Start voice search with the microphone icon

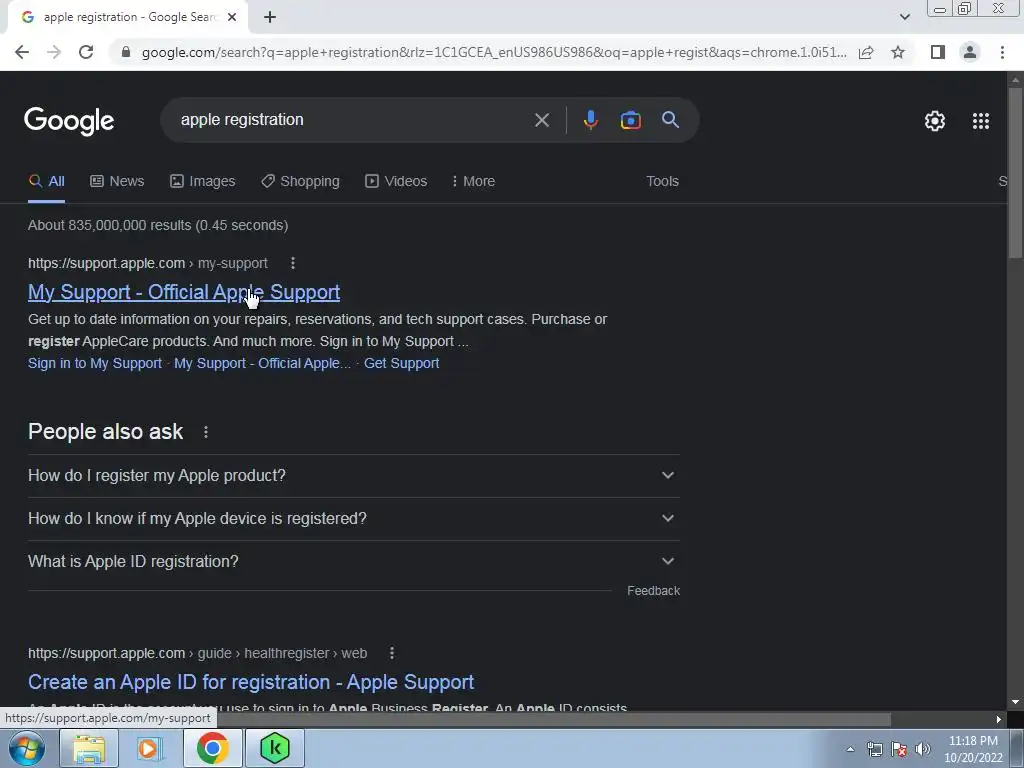pos(590,120)
